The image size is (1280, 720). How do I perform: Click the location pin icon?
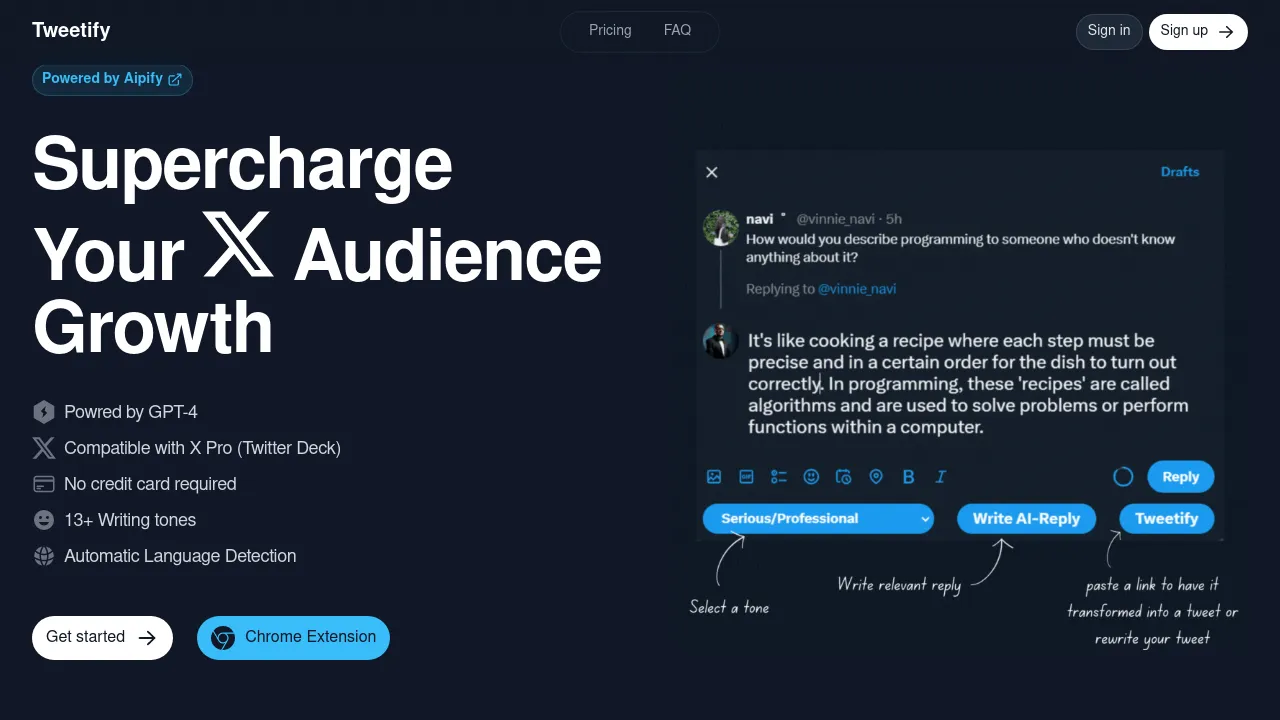click(876, 477)
